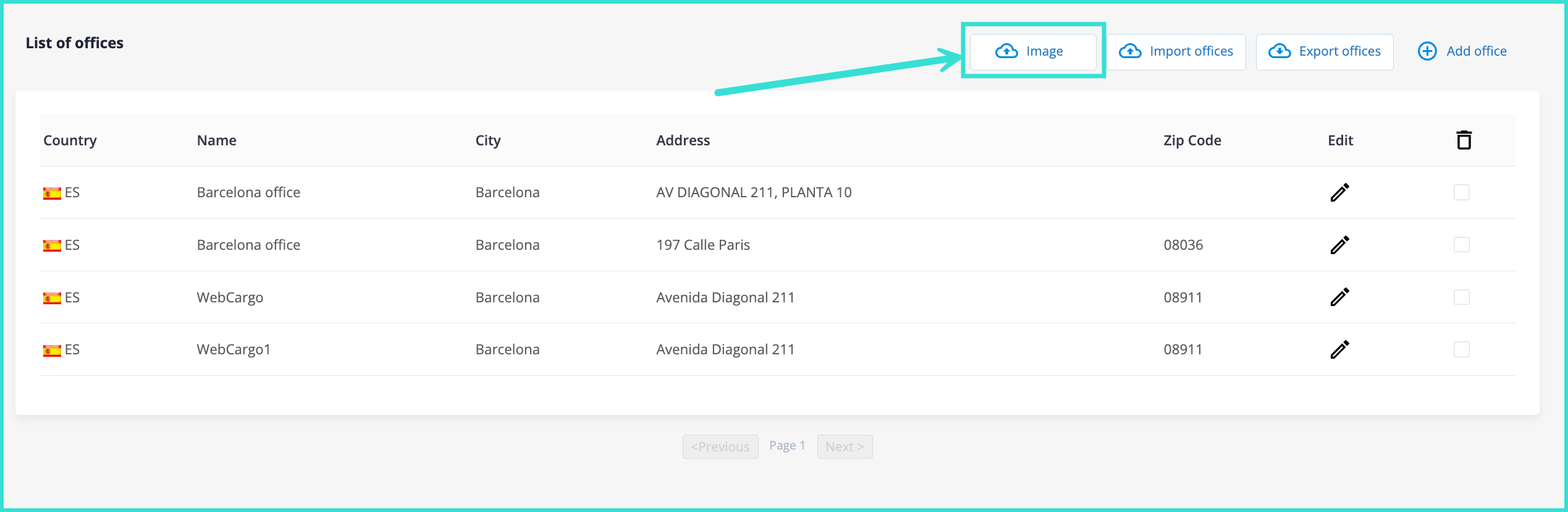Viewport: 1568px width, 512px height.
Task: Click the cloud icon on Import offices
Action: click(1130, 51)
